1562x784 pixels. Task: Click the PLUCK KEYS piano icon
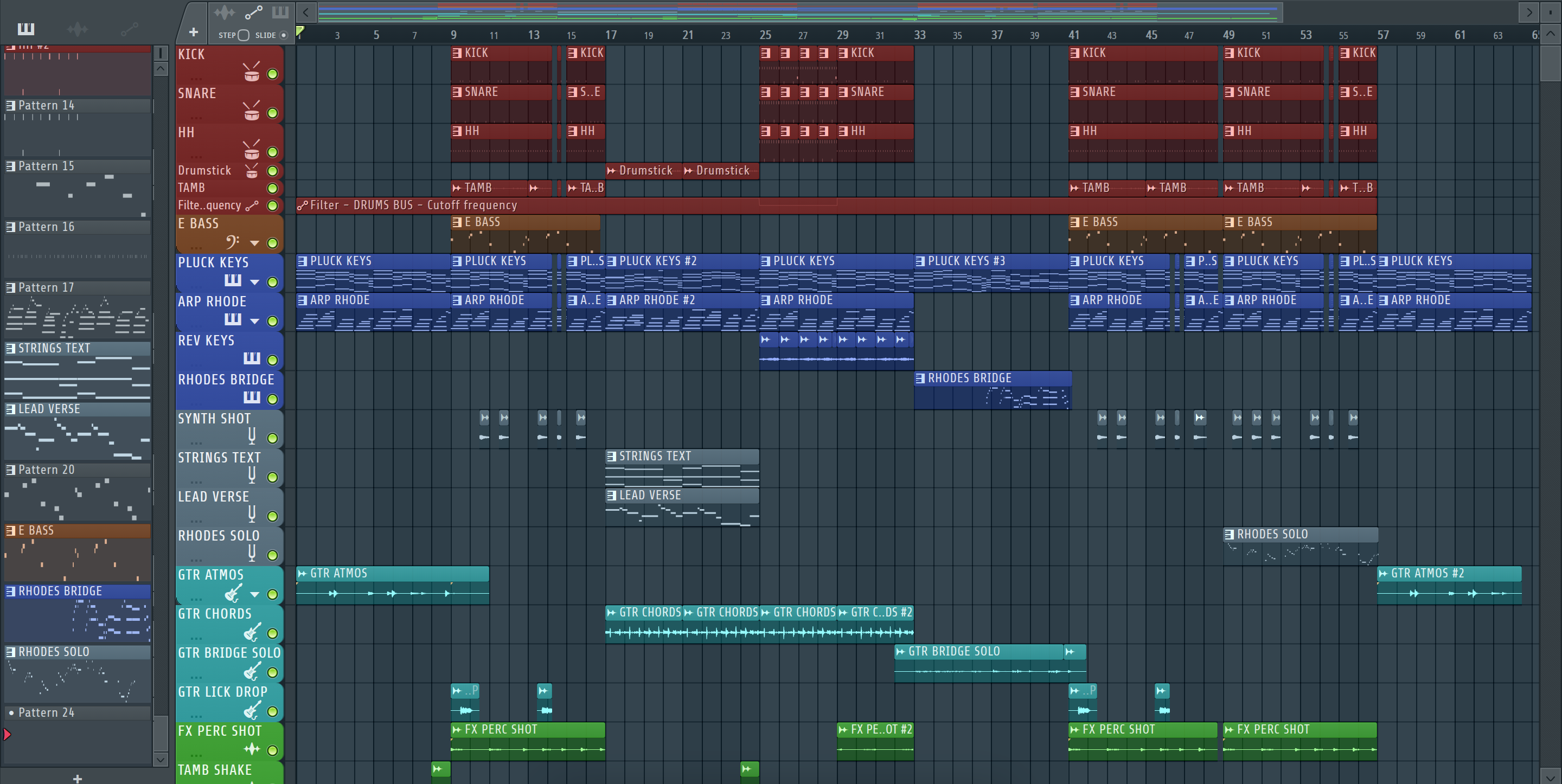pyautogui.click(x=233, y=280)
